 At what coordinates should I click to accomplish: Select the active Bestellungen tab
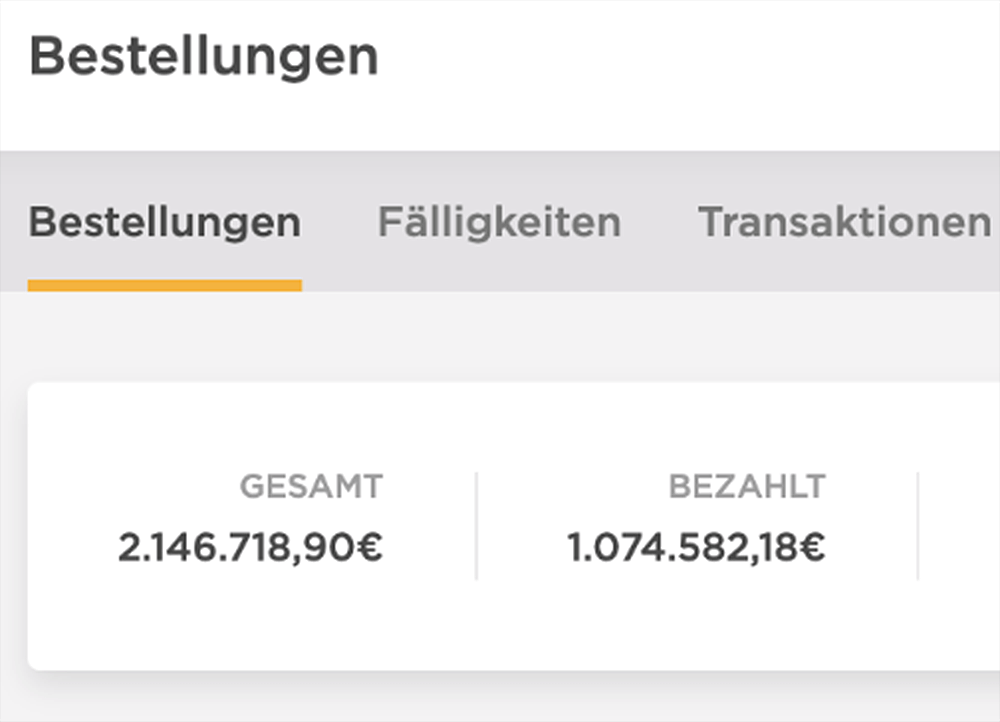(164, 222)
